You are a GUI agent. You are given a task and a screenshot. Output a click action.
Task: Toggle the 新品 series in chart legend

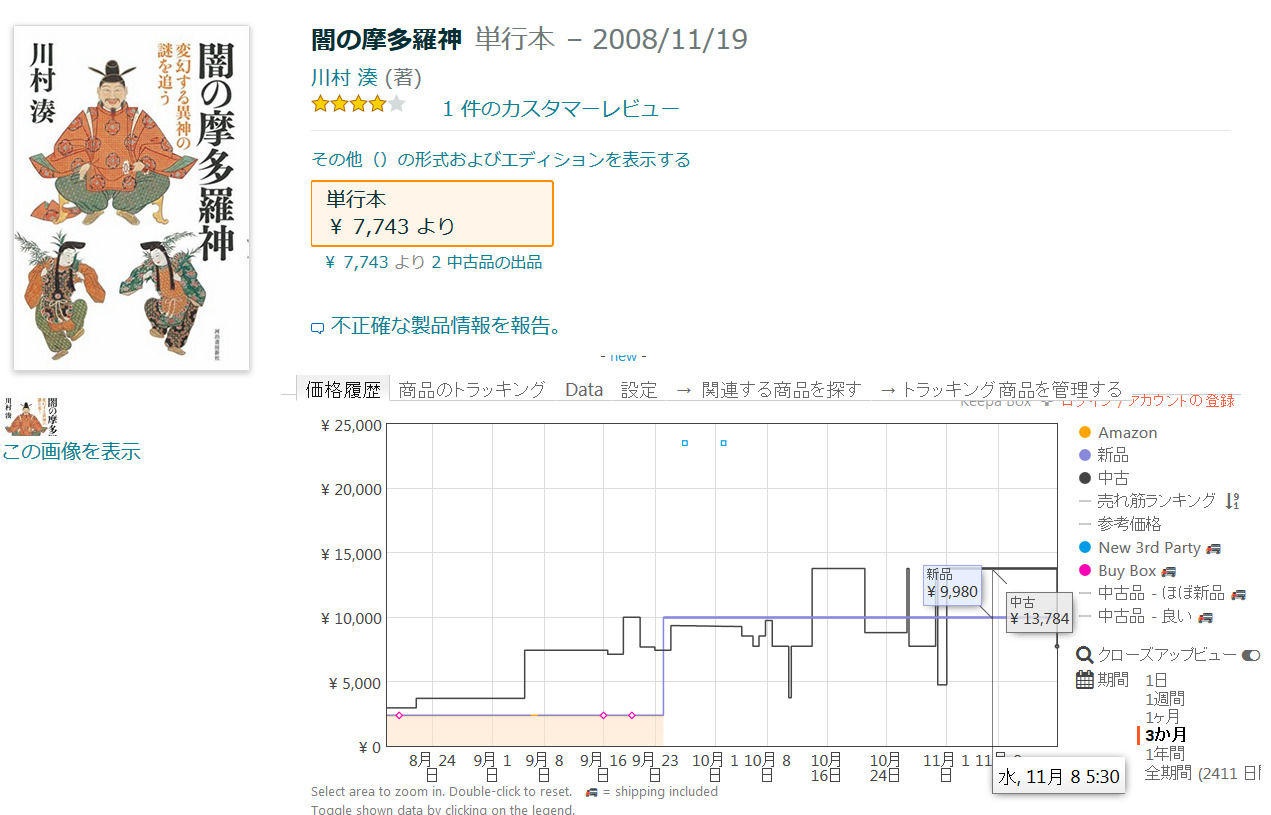pos(1103,455)
